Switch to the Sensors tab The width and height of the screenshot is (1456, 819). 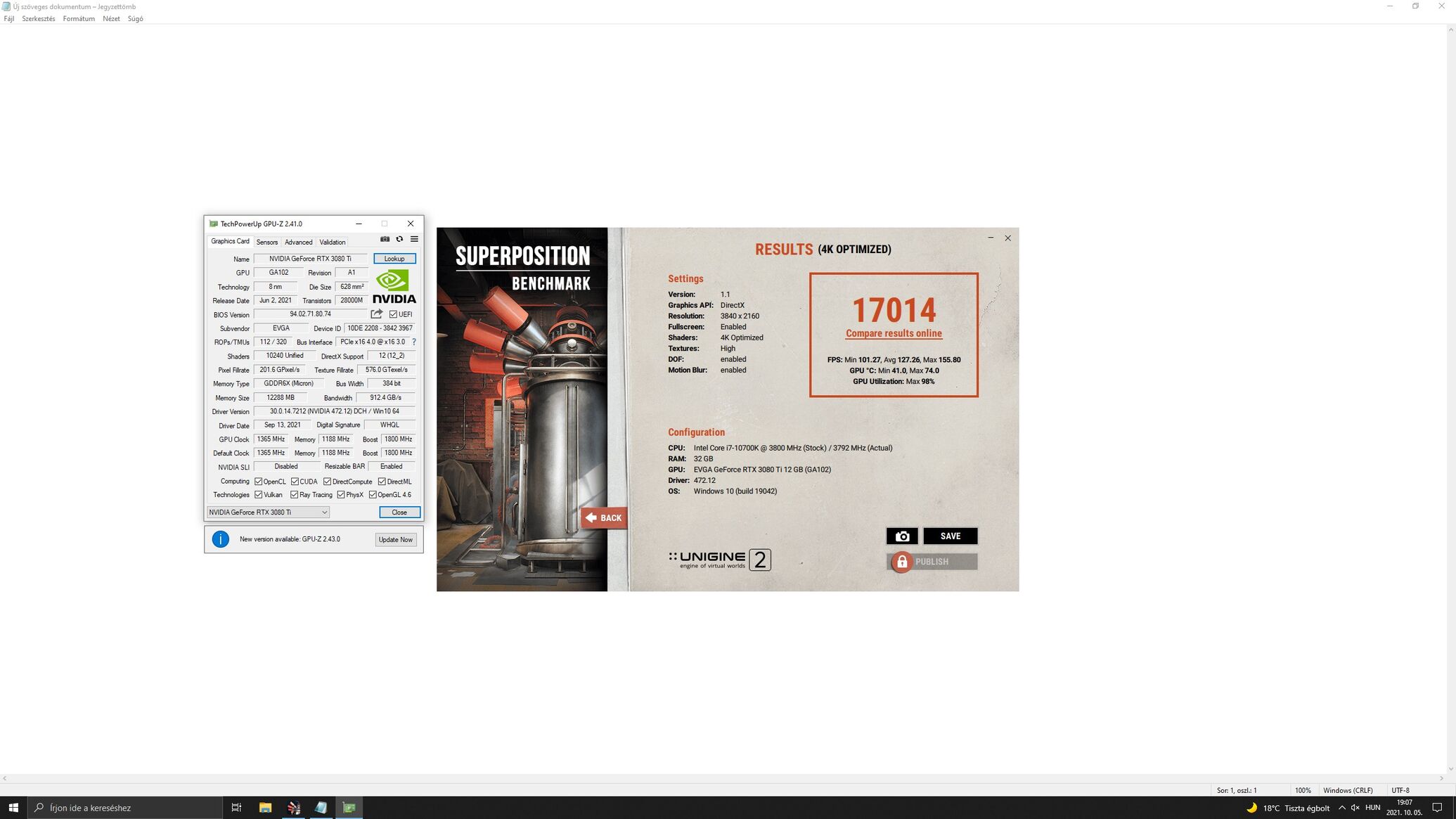click(x=266, y=242)
